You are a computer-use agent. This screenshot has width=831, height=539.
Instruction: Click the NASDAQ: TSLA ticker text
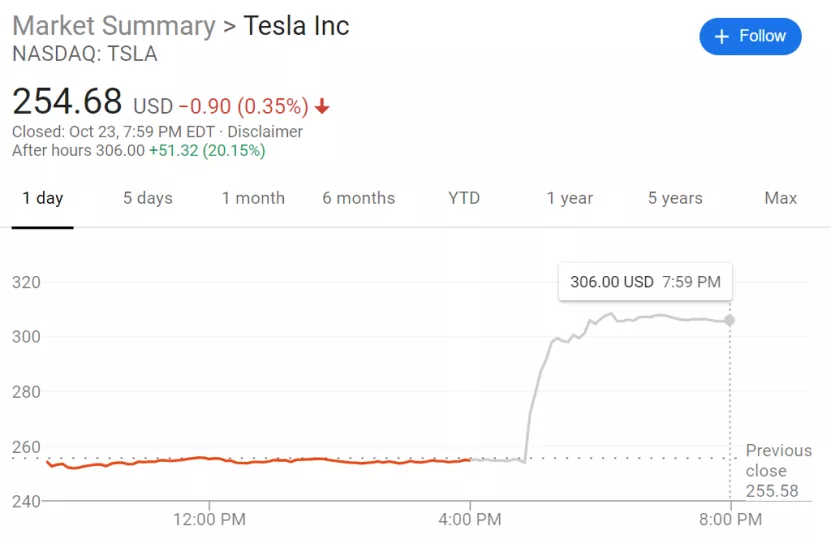tap(84, 54)
